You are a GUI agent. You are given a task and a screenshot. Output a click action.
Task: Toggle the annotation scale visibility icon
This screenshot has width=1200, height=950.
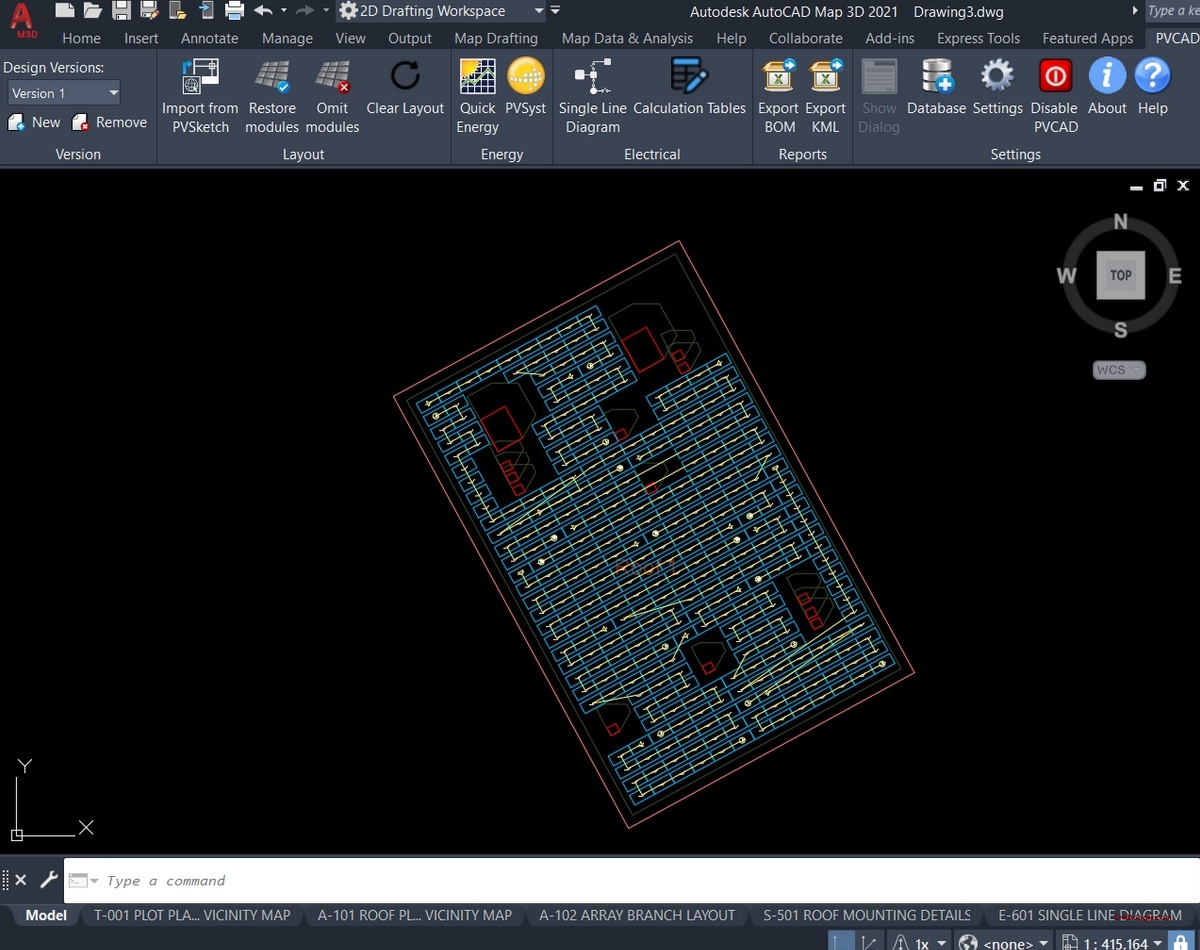903,941
